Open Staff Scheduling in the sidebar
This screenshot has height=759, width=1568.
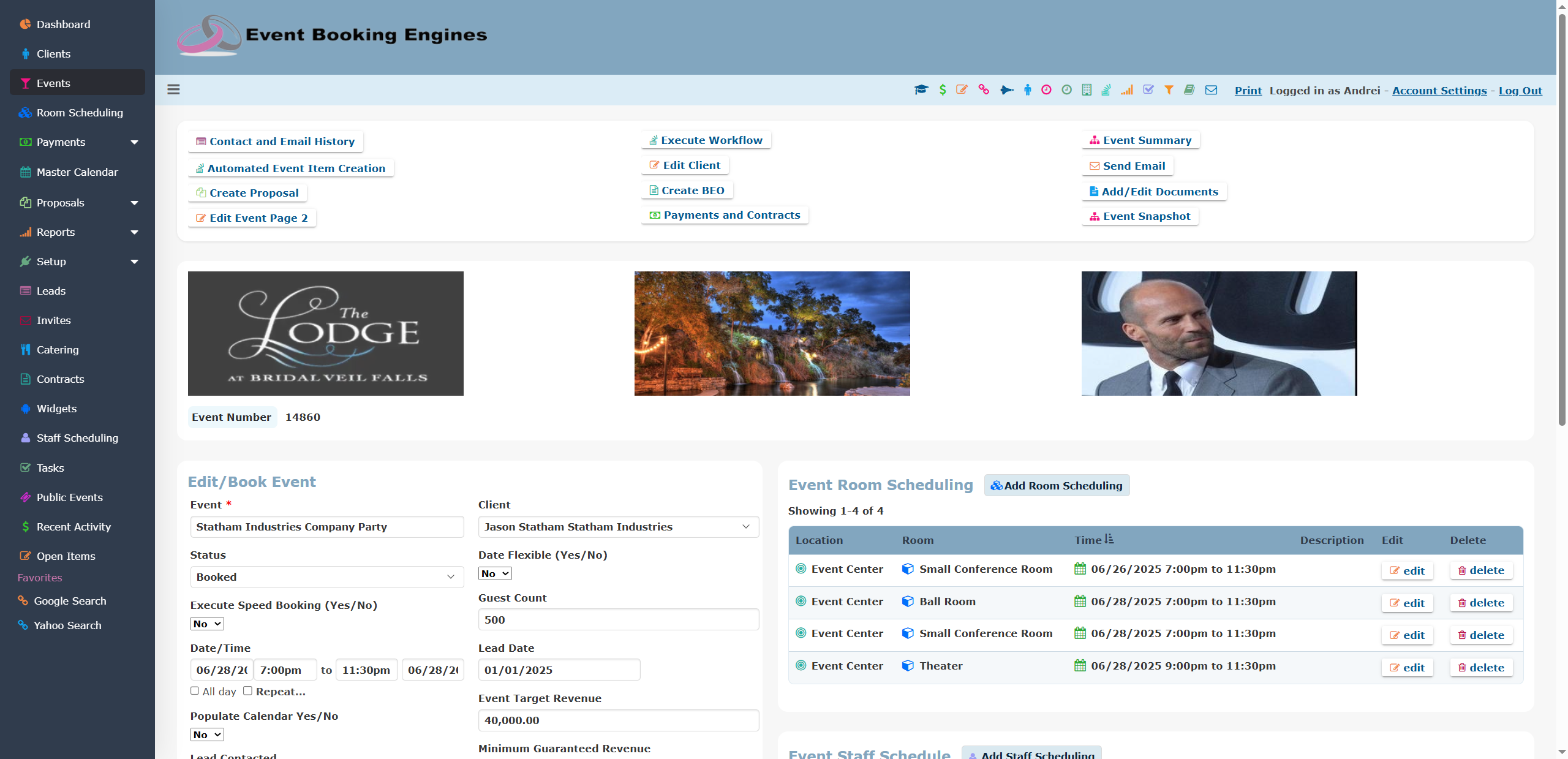pos(77,438)
